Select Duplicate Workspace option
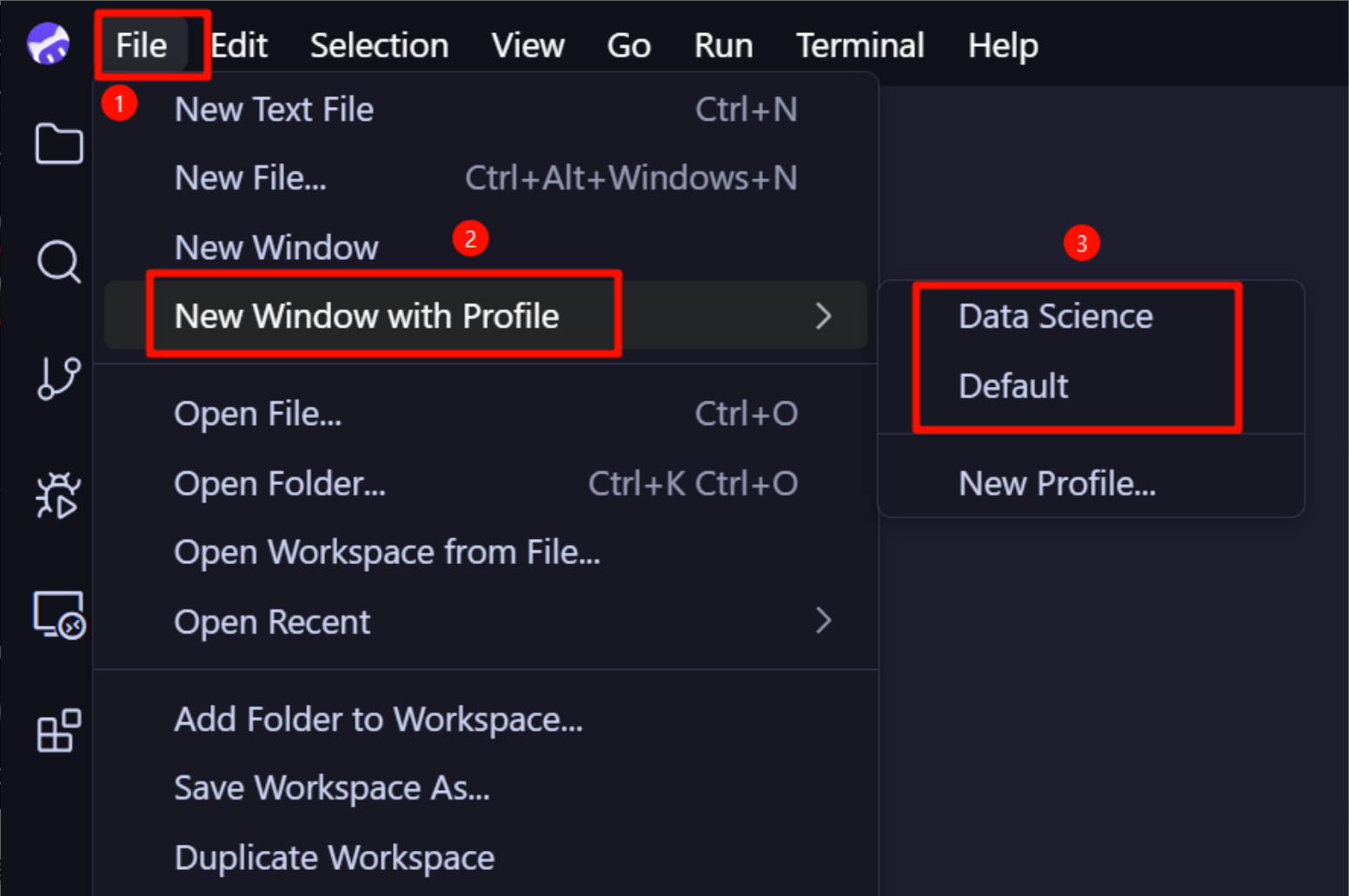This screenshot has width=1349, height=896. click(334, 857)
